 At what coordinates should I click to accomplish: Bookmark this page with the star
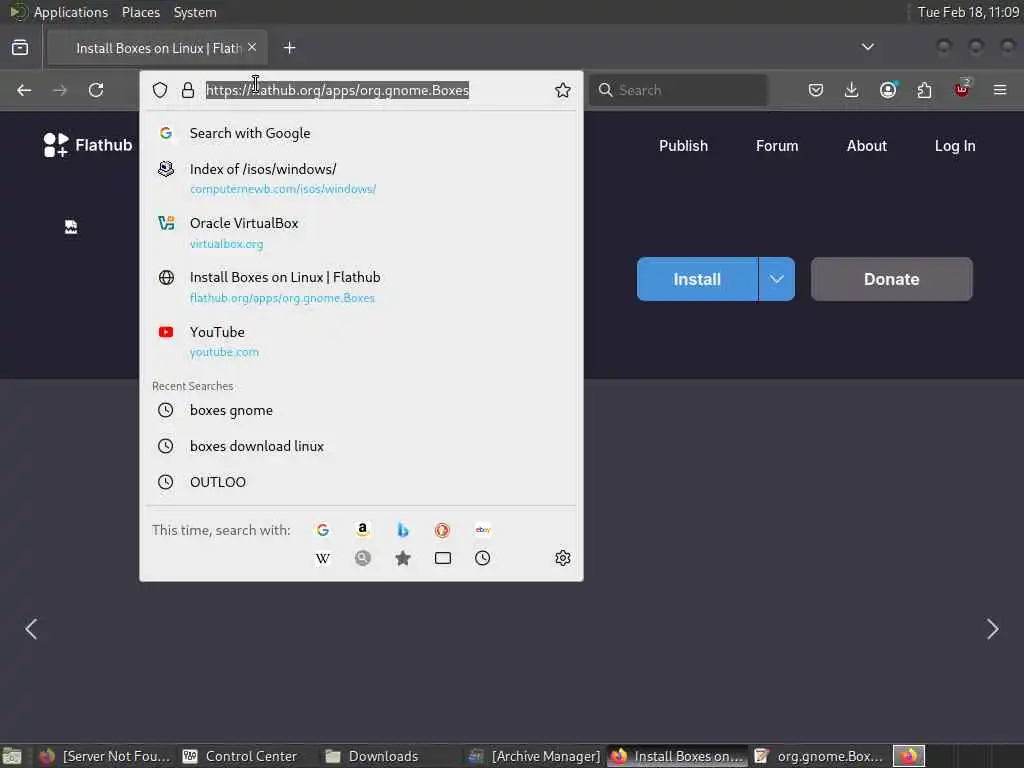tap(562, 90)
